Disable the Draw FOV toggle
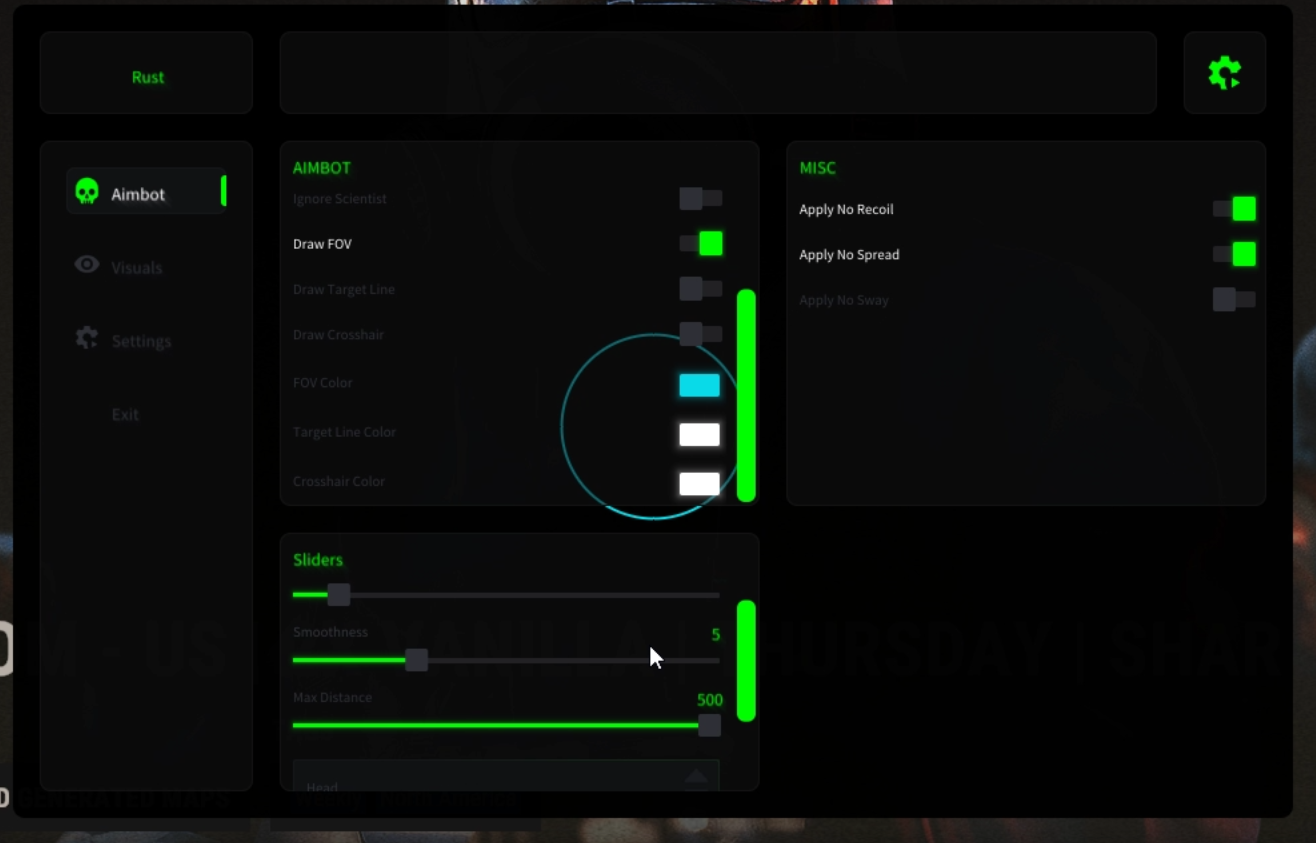The height and width of the screenshot is (843, 1316). tap(700, 243)
